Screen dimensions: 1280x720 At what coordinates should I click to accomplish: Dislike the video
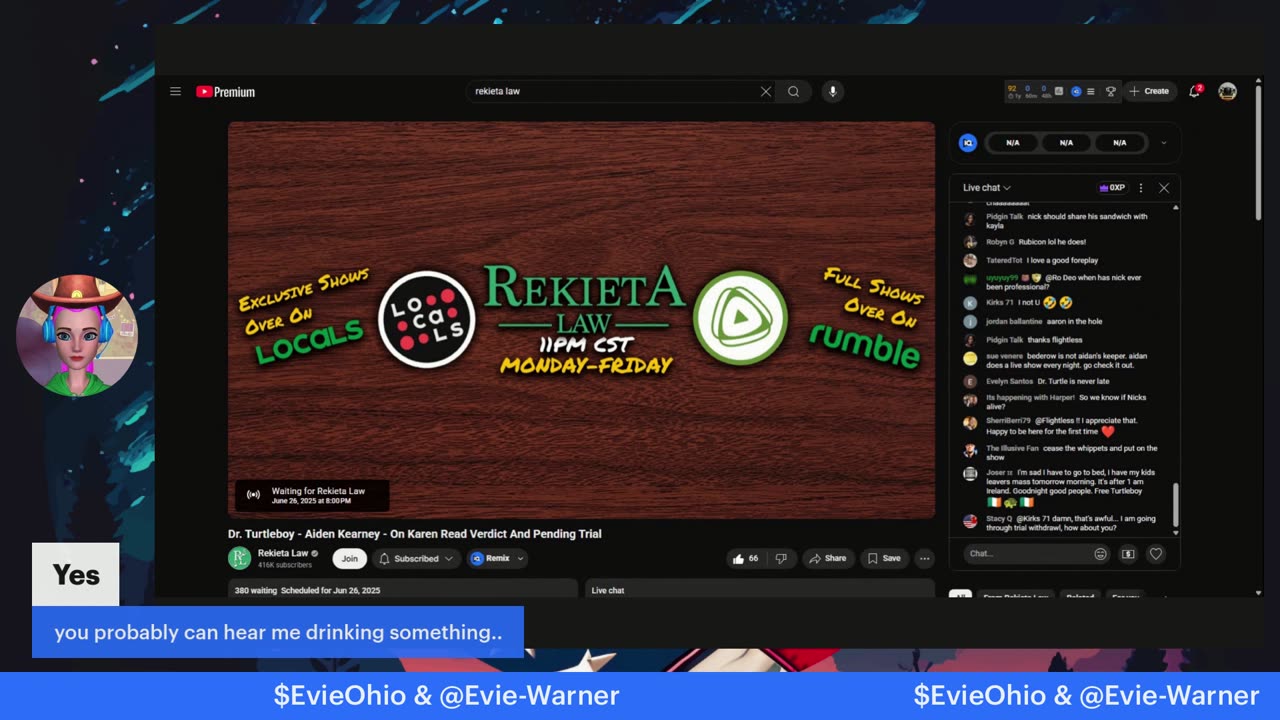click(x=782, y=559)
